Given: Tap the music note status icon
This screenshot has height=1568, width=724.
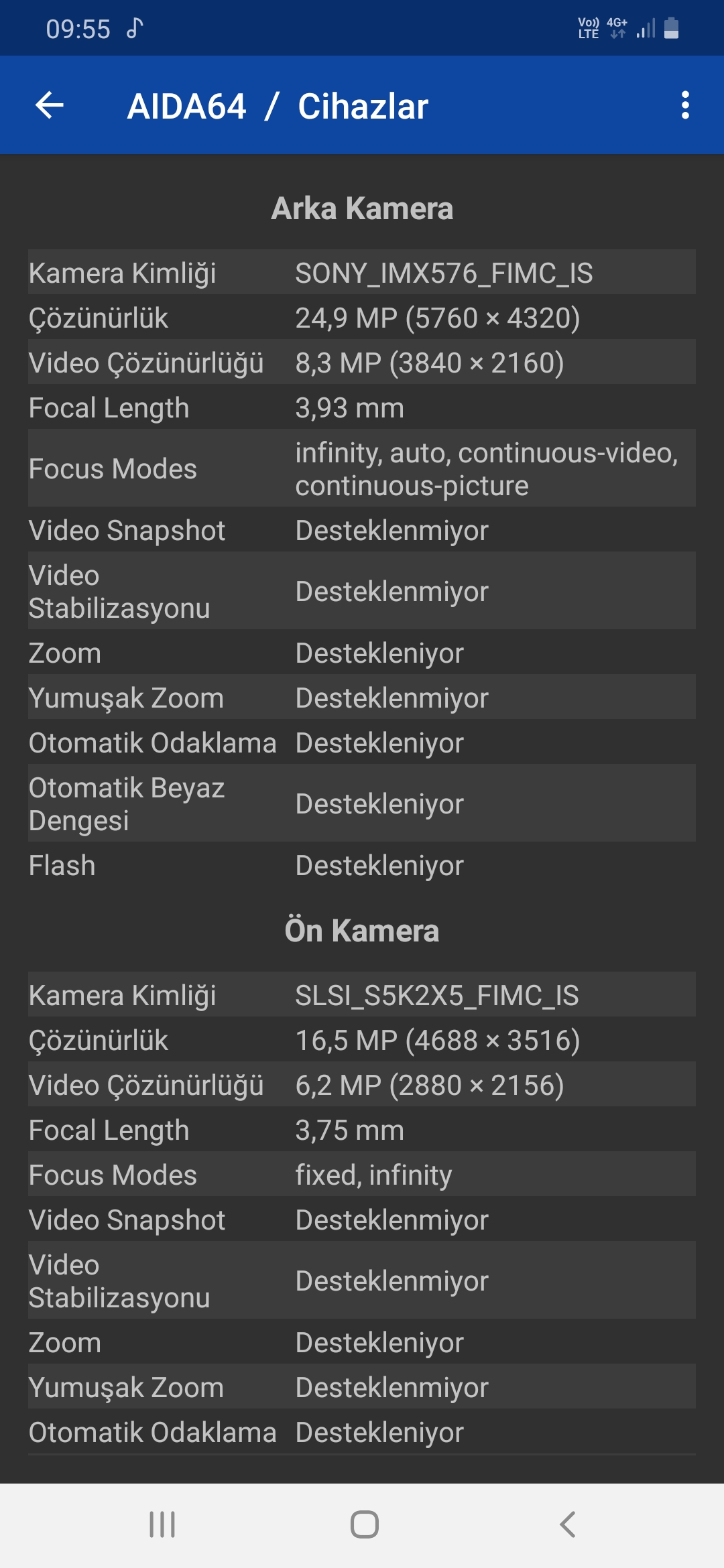Looking at the screenshot, I should pos(135,28).
